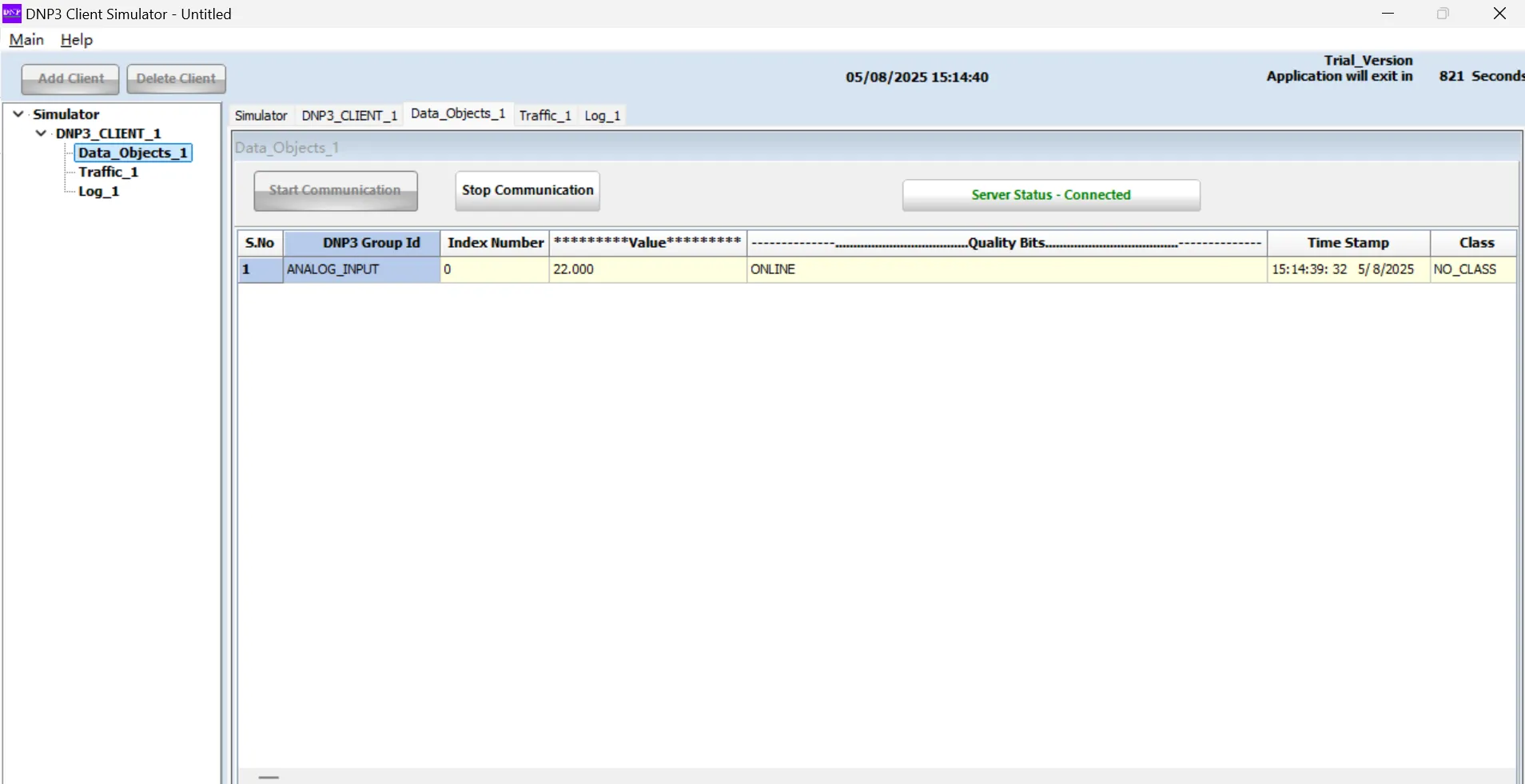Click the Time Stamp column header
Screen dimensions: 1525x784
coord(1348,243)
